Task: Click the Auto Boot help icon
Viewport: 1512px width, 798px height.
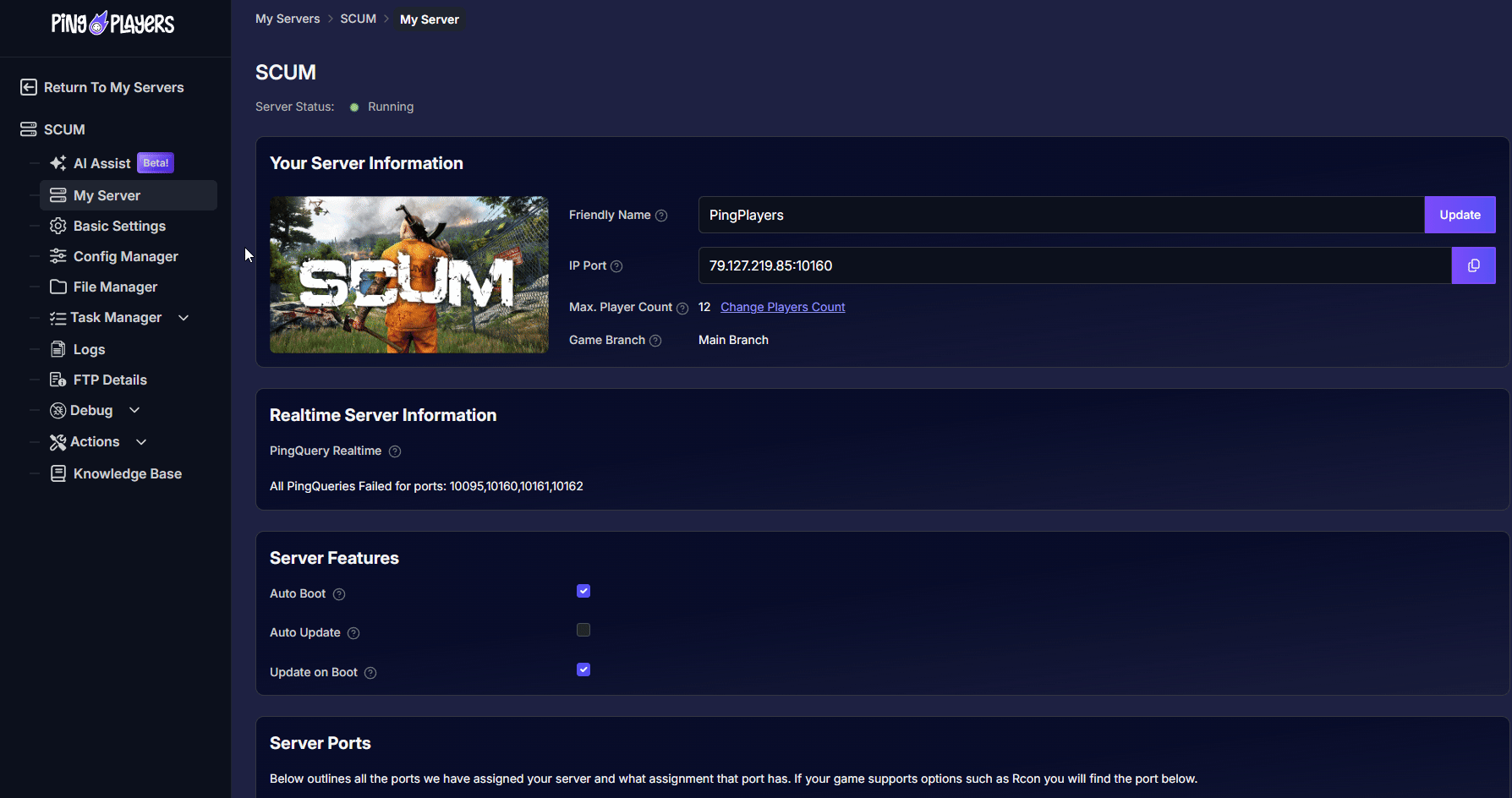Action: click(x=339, y=594)
